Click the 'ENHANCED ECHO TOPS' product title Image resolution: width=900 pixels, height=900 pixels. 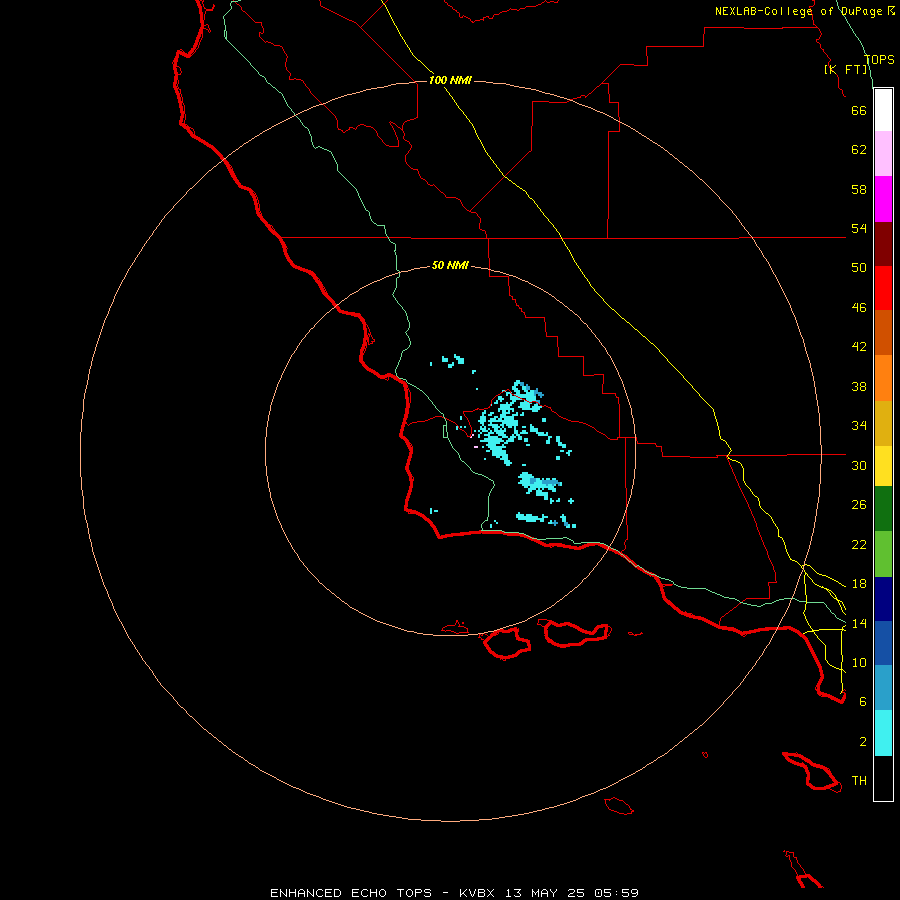351,893
